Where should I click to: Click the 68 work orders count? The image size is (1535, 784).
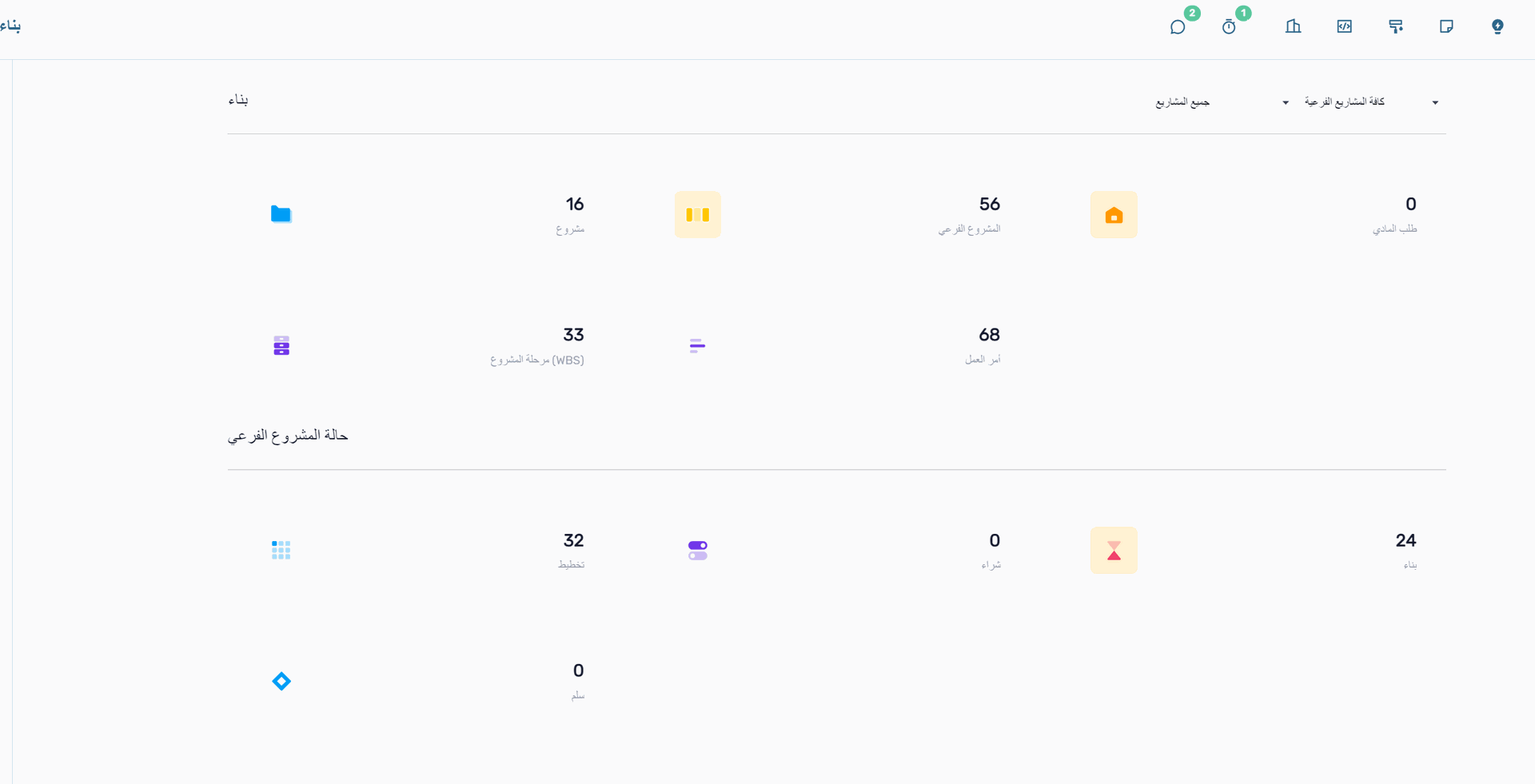[x=989, y=335]
